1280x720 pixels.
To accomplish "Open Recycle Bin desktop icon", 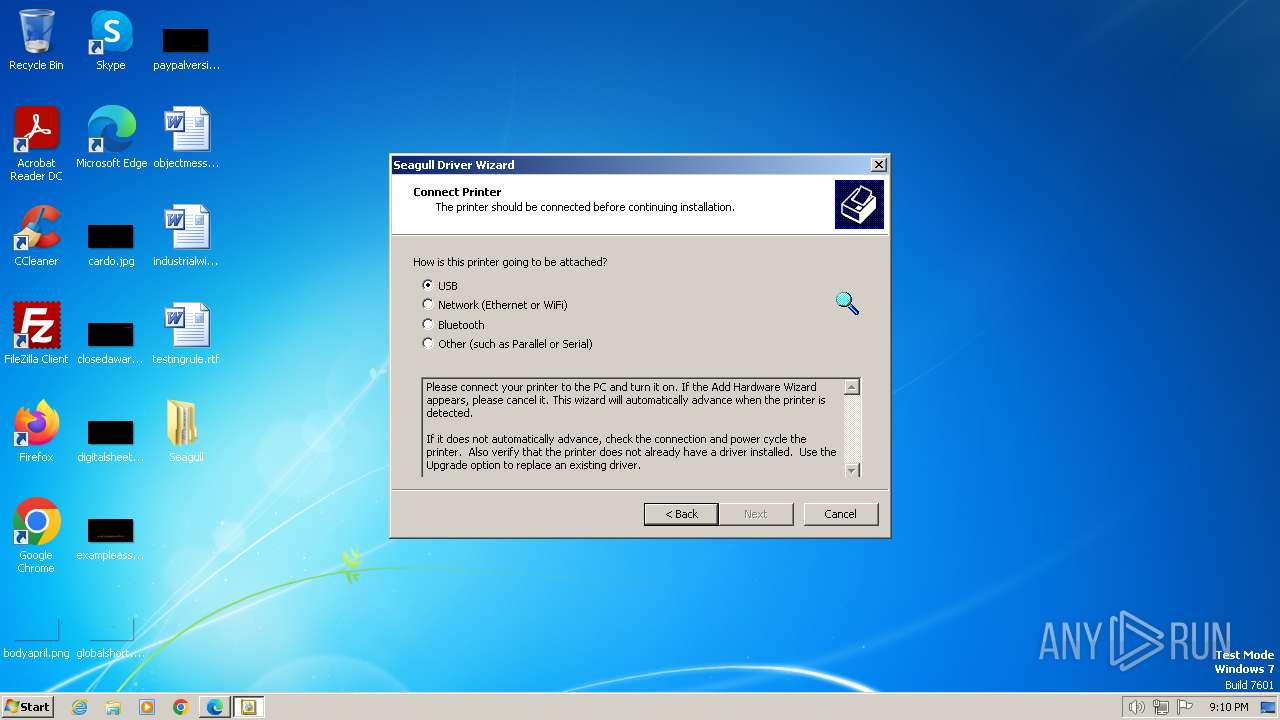I will [36, 40].
